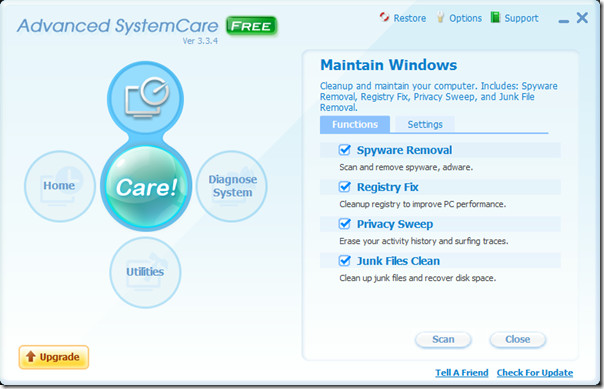Click the Advanced SystemCare title text
This screenshot has width=604, height=389.
pos(117,26)
